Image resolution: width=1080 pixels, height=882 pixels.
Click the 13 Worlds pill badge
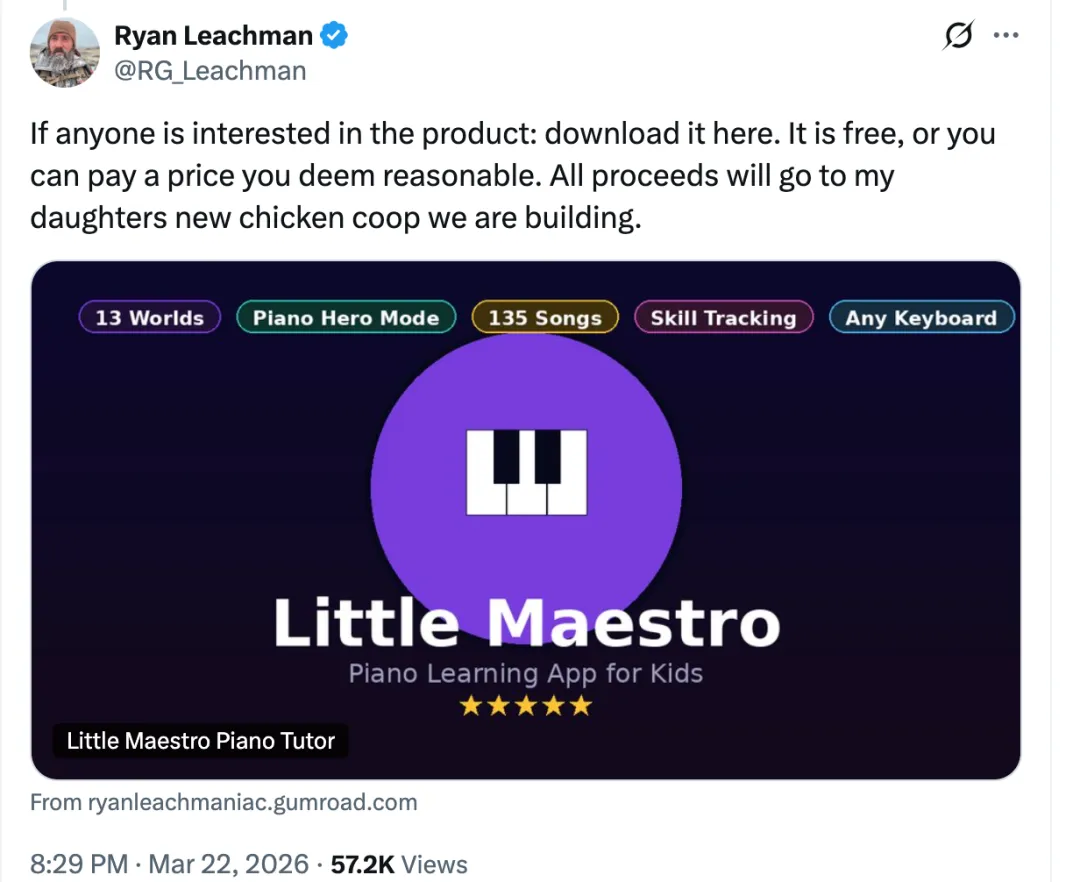(149, 318)
